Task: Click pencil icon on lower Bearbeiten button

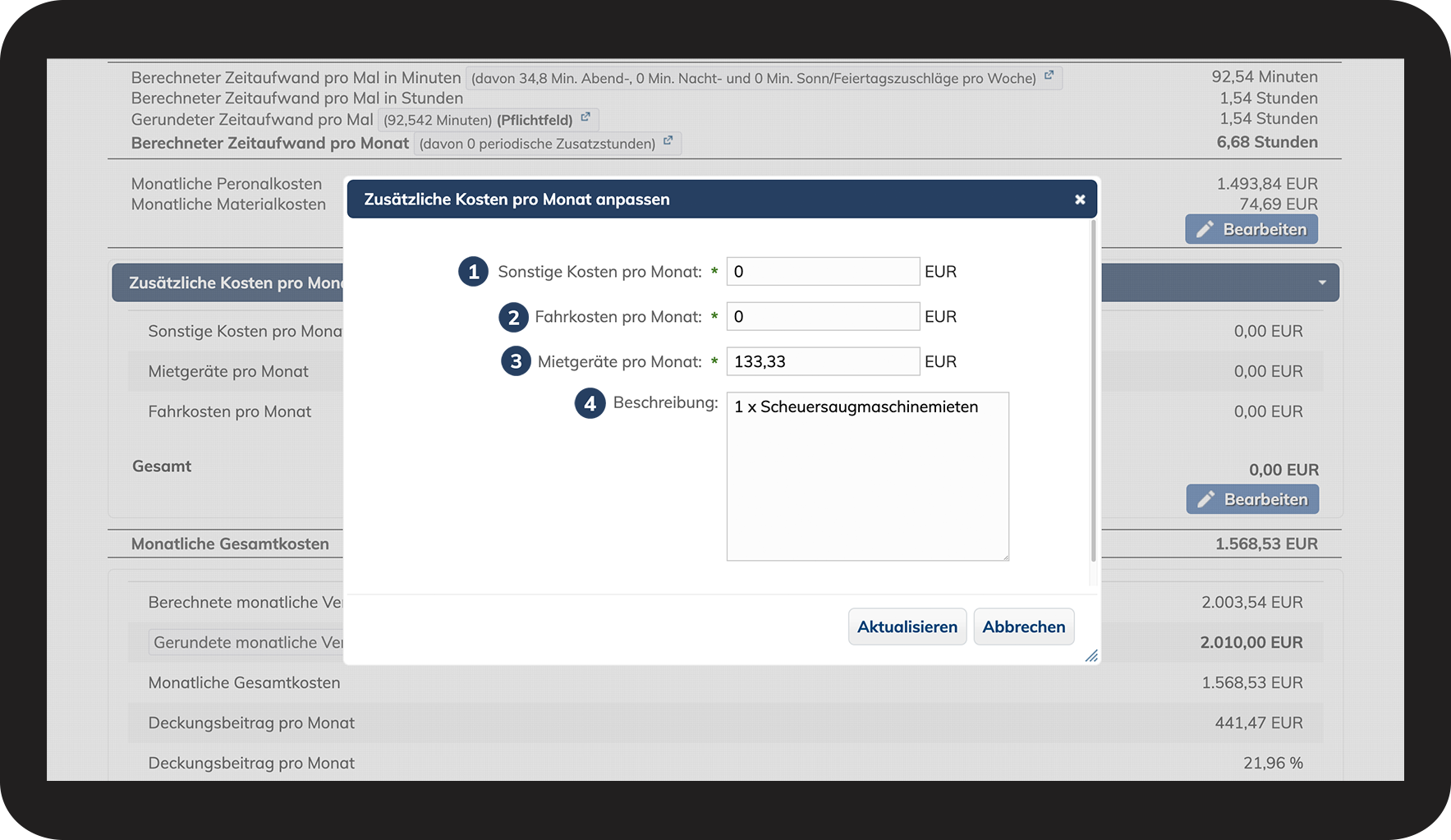Action: pyautogui.click(x=1205, y=499)
